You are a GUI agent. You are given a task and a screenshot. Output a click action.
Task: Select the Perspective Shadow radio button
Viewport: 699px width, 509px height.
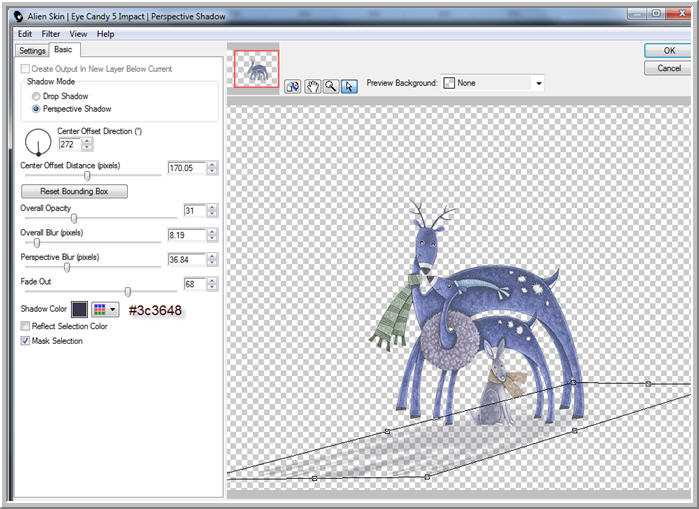click(36, 109)
